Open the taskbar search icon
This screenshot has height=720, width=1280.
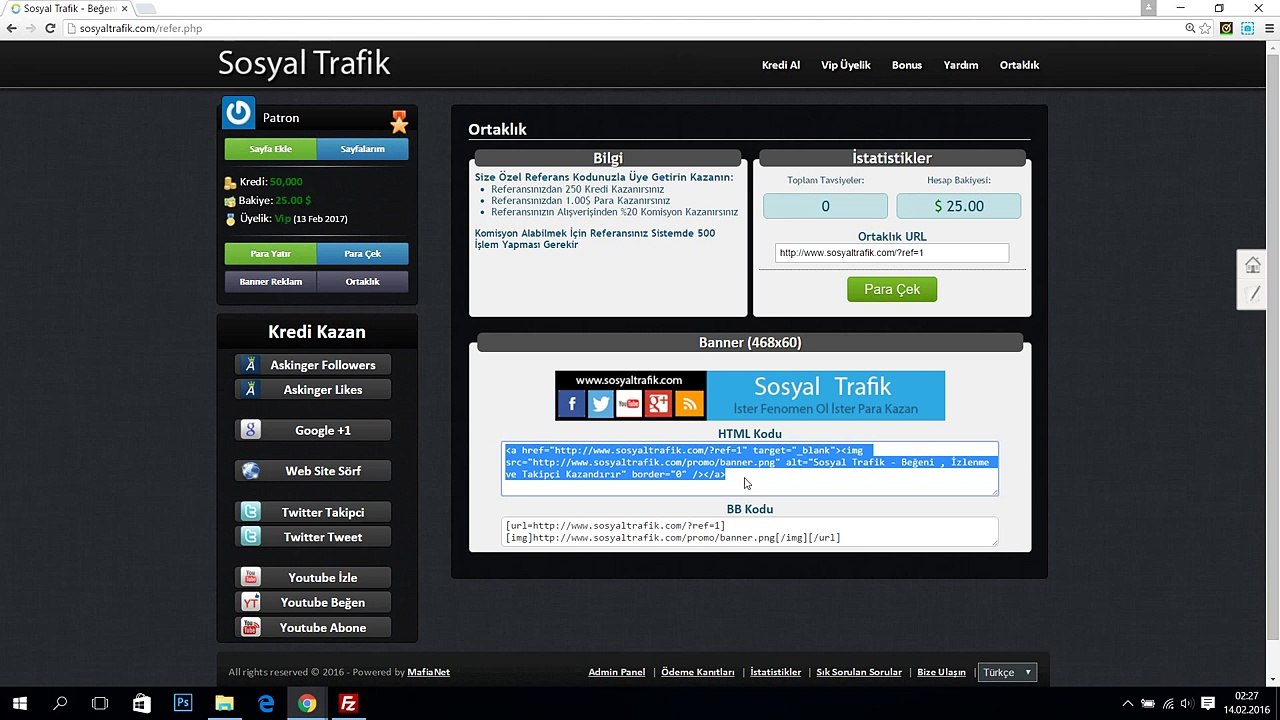60,703
